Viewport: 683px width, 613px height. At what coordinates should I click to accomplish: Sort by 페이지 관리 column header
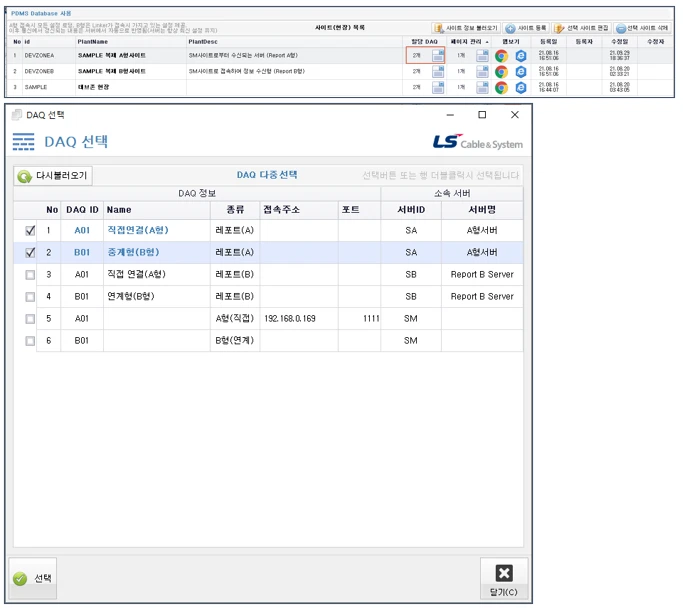pyautogui.click(x=470, y=42)
